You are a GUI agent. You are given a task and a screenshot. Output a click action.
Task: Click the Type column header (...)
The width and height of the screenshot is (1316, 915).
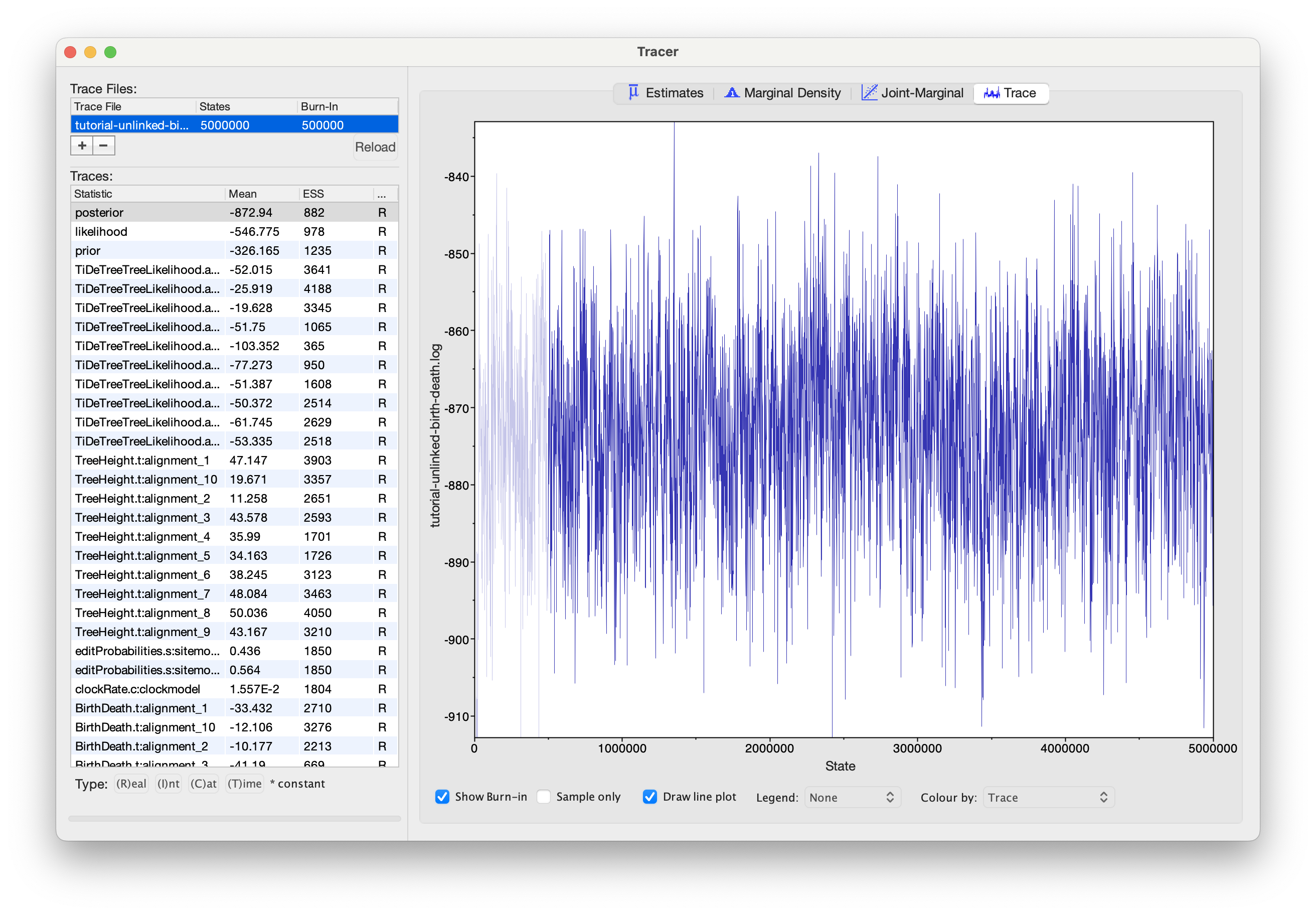click(x=385, y=194)
